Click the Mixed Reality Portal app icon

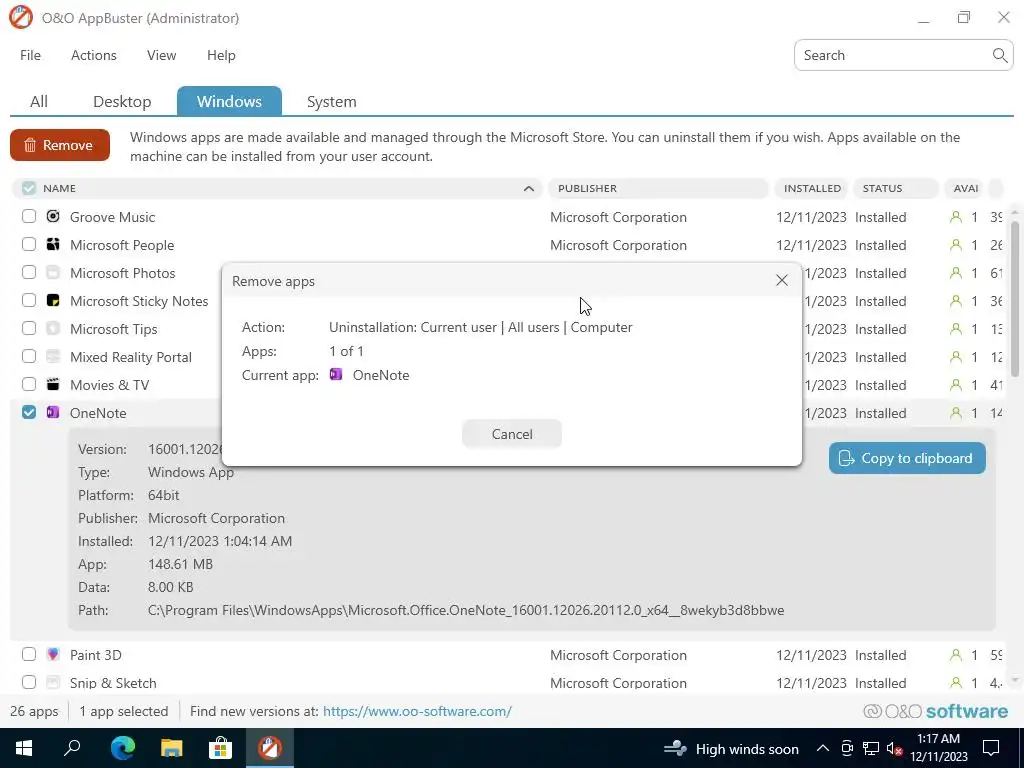53,357
